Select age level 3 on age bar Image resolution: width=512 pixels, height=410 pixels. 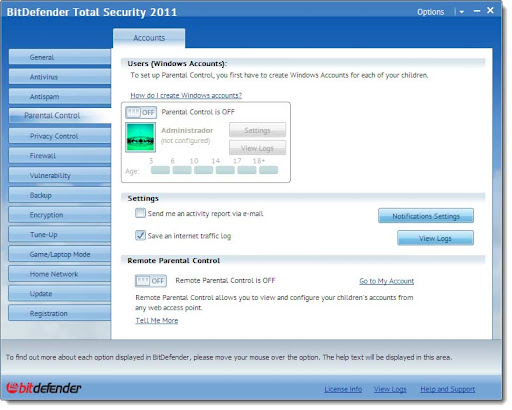click(160, 170)
